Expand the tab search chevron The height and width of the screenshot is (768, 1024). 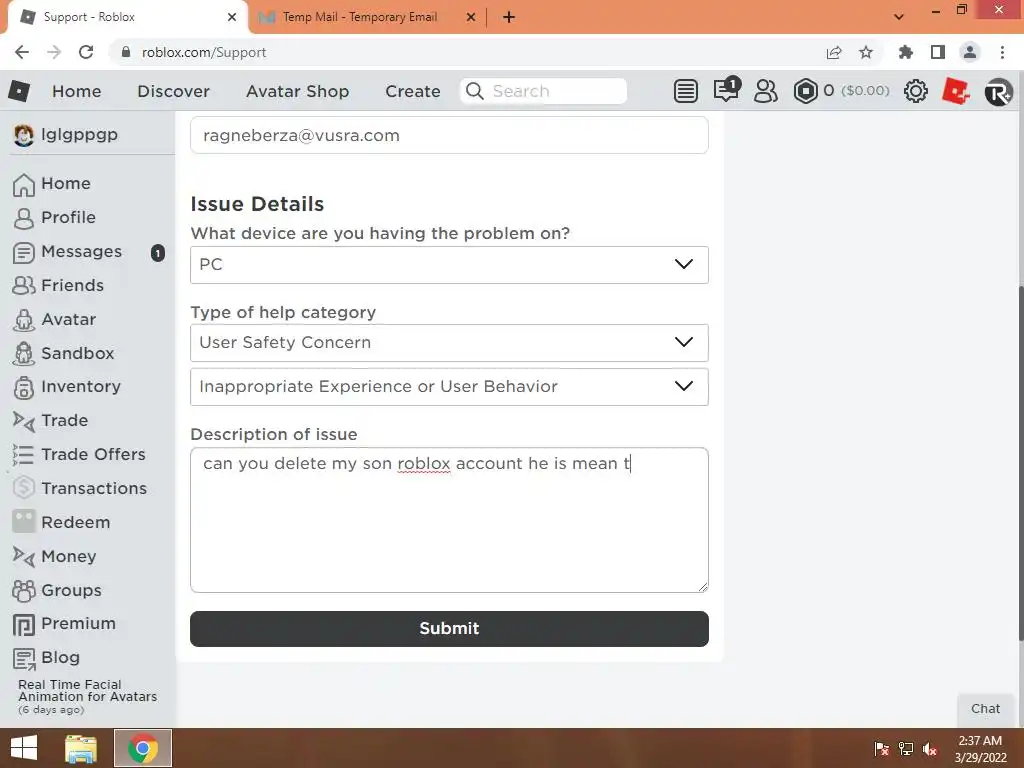click(899, 17)
